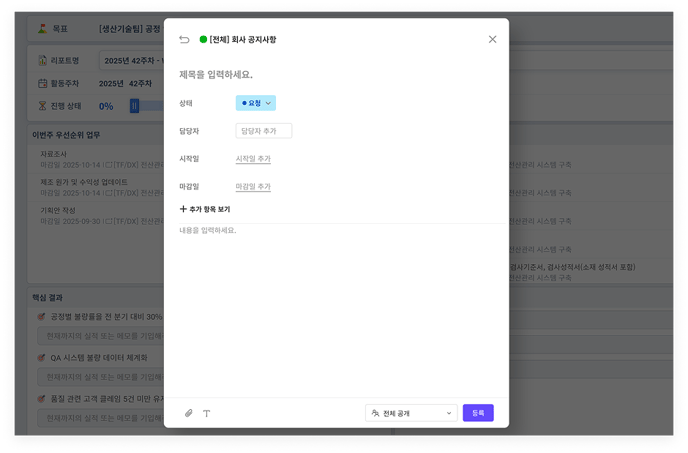Click the 마감일 추가 link

tap(253, 187)
